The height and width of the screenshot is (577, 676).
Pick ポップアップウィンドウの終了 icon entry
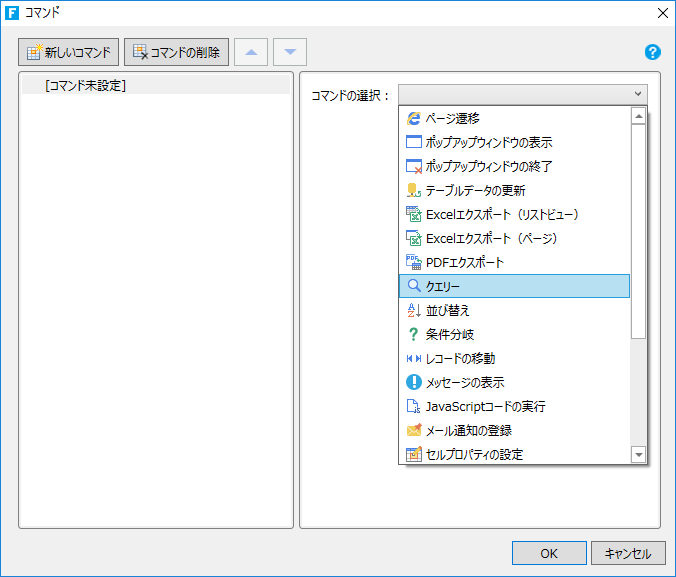[413, 166]
